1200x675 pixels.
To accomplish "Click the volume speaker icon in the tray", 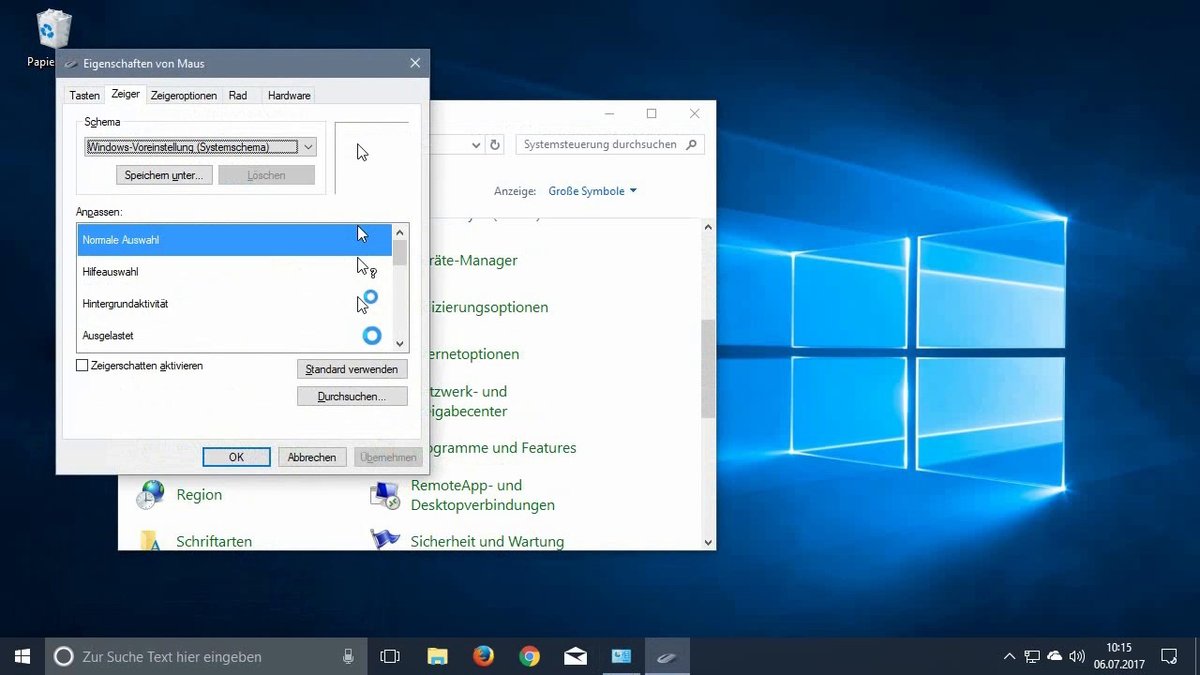I will 1077,656.
